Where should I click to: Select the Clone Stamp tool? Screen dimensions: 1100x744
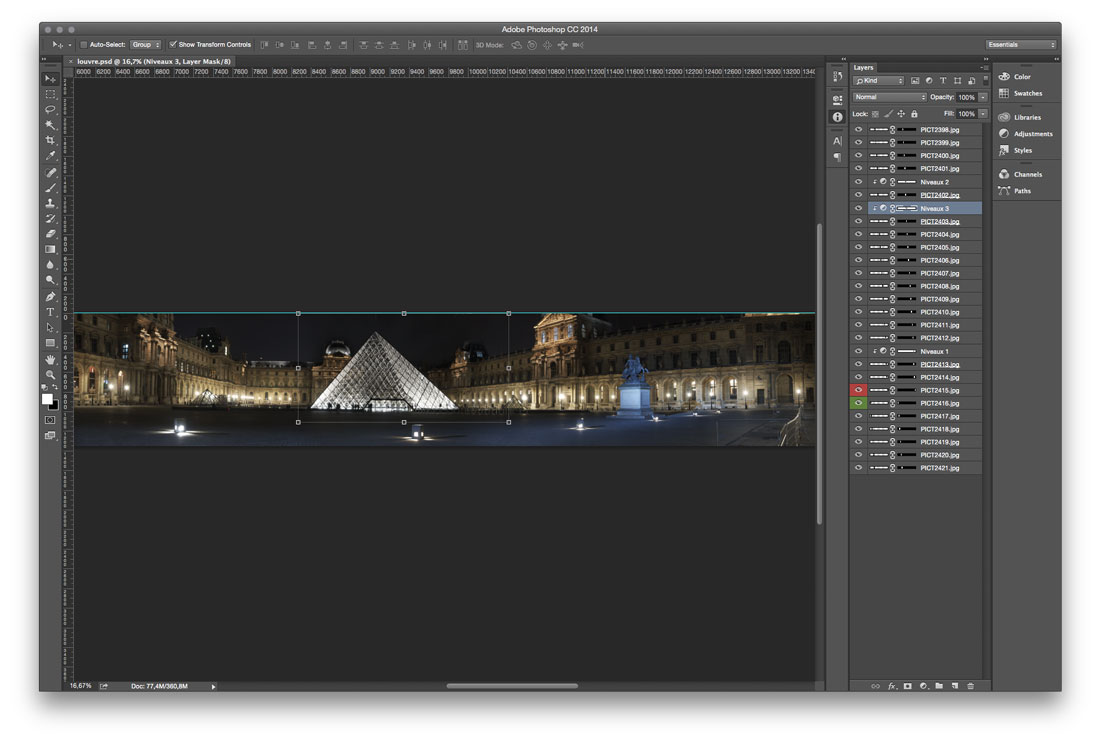50,203
